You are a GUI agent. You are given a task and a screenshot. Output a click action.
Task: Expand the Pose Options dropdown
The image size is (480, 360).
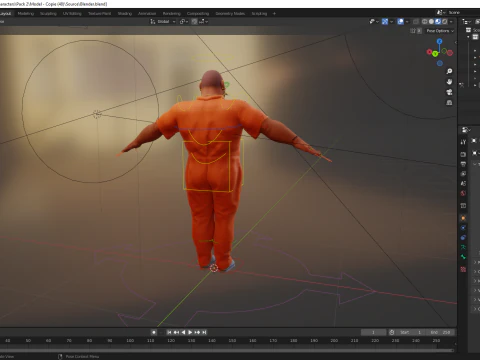coord(440,31)
